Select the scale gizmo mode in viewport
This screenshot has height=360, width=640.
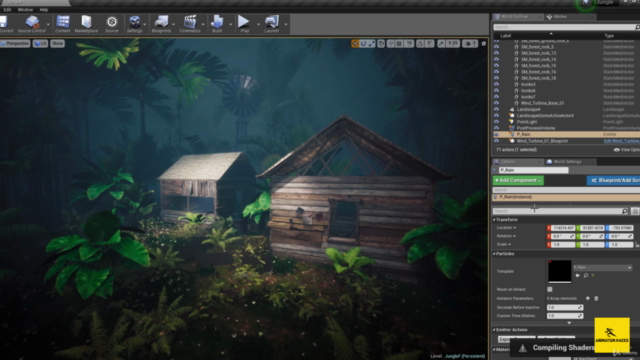371,44
